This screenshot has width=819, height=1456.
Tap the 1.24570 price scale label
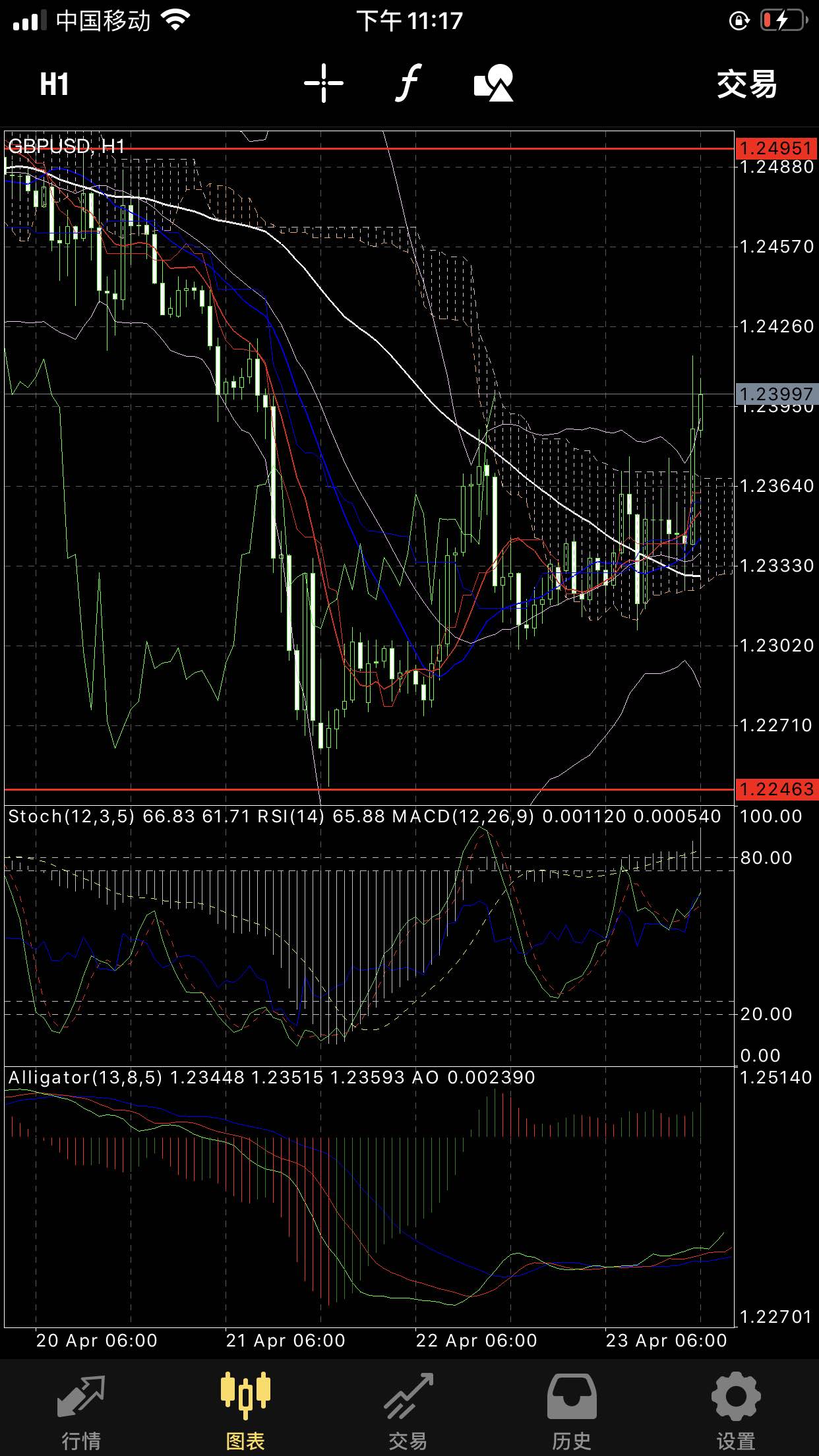pyautogui.click(x=777, y=247)
